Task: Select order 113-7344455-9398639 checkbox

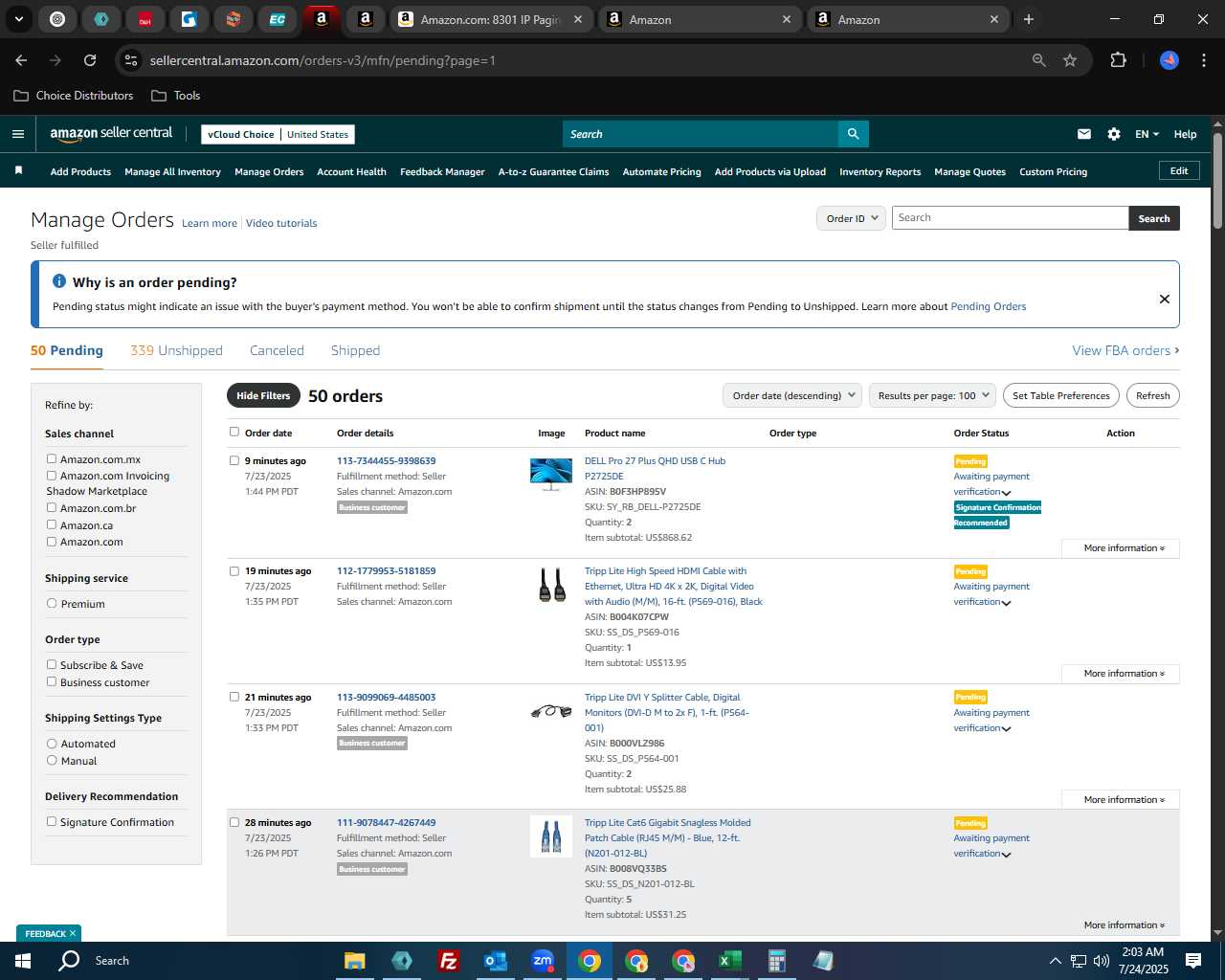Action: [234, 460]
